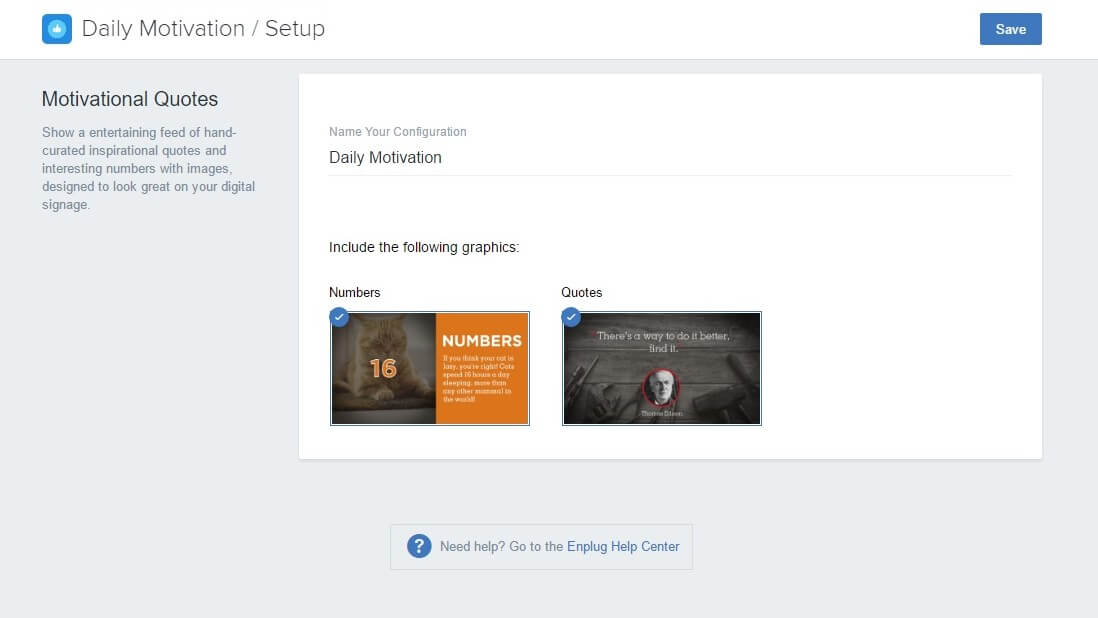The height and width of the screenshot is (618, 1098).
Task: Click the Name Your Configuration input field
Action: coord(670,157)
